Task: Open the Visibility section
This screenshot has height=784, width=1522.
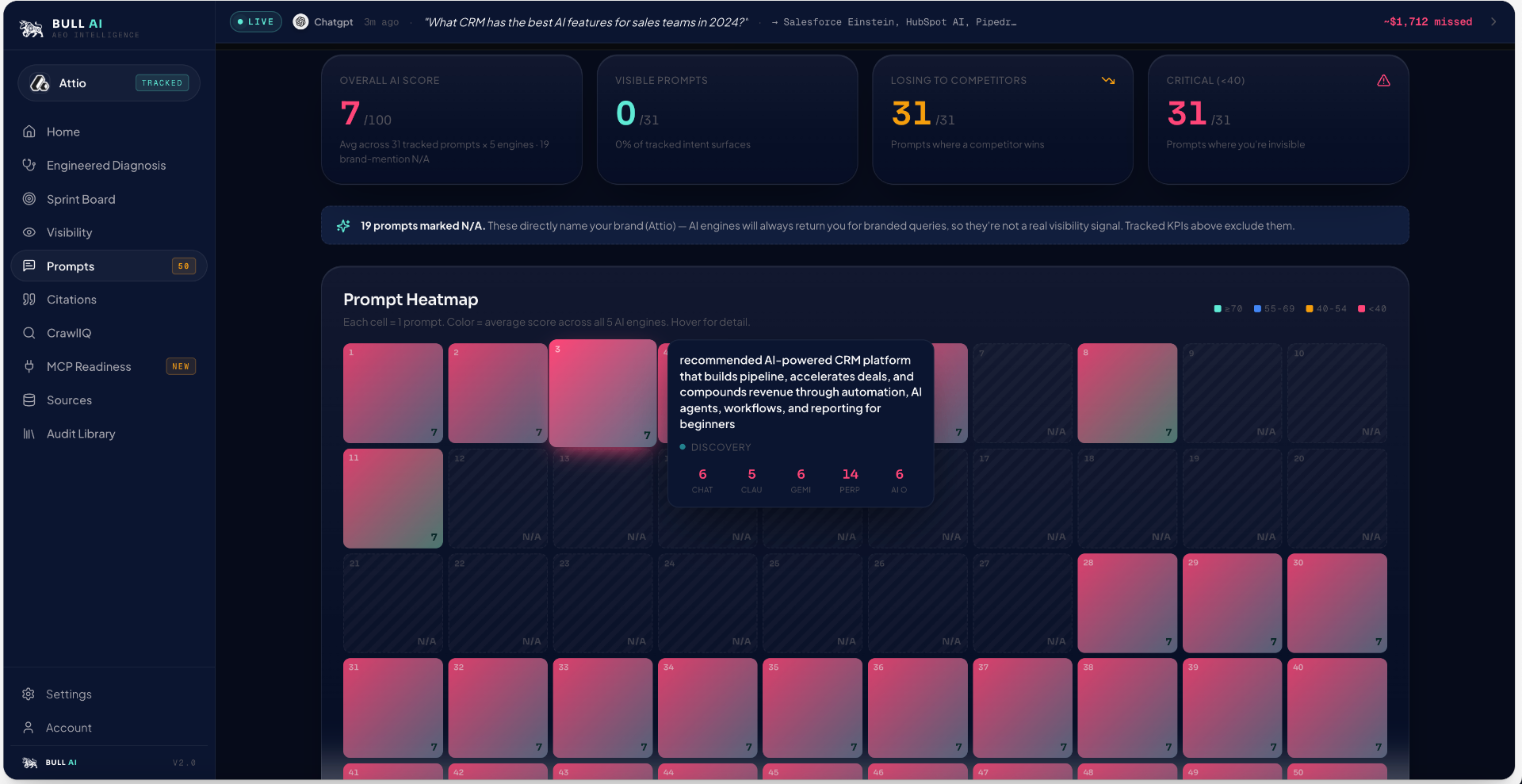Action: coord(109,232)
